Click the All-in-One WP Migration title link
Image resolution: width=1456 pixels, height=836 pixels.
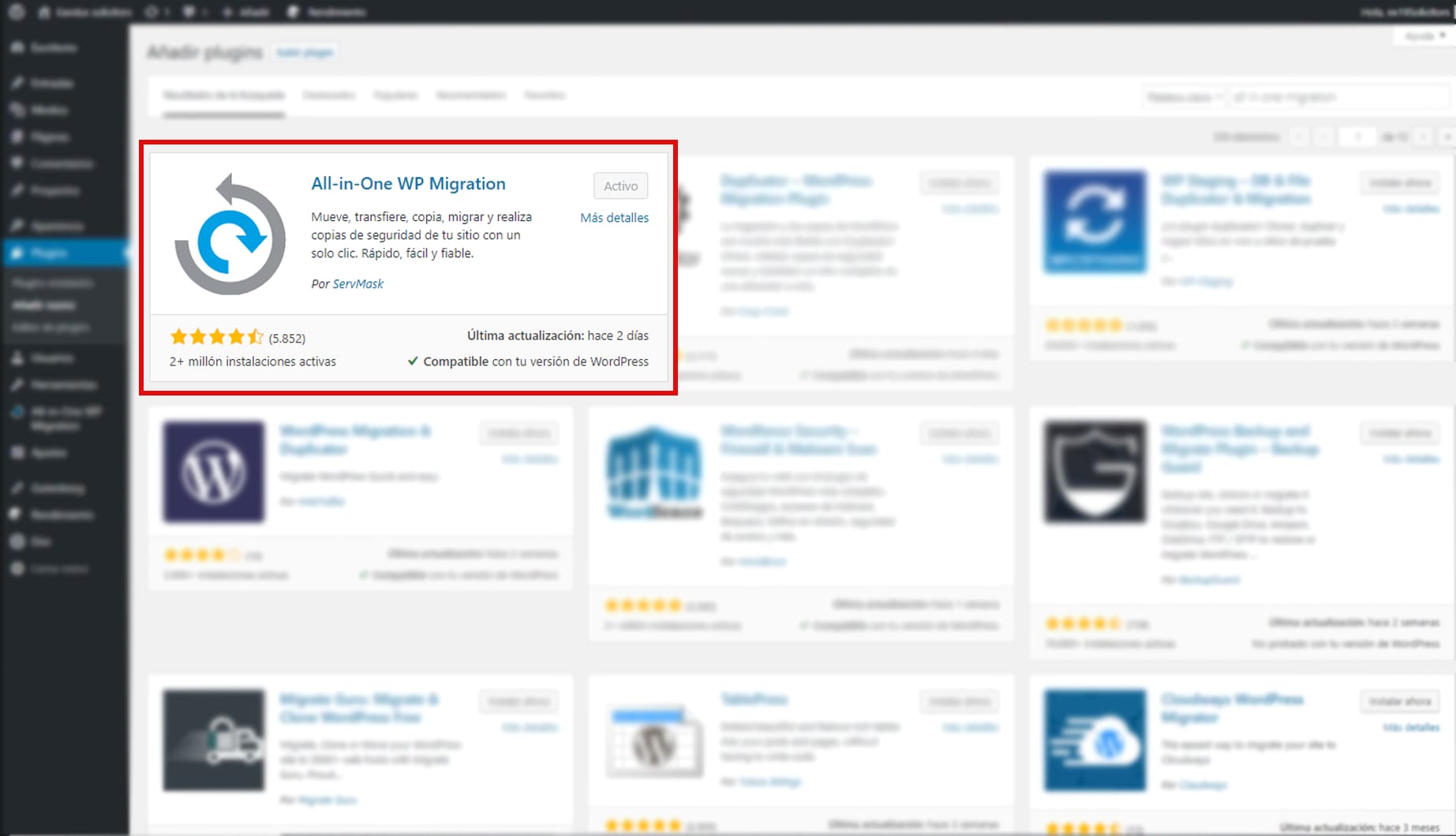[408, 184]
